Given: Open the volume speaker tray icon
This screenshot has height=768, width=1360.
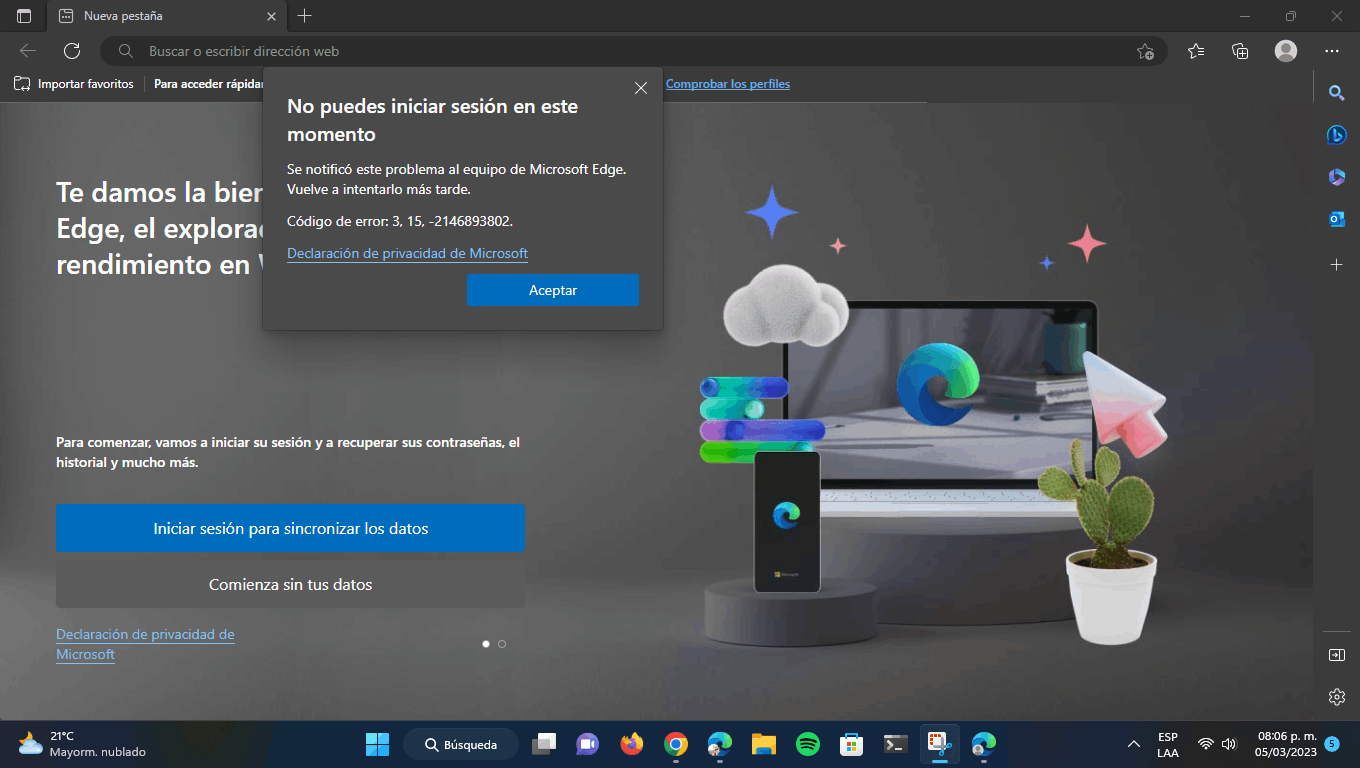Looking at the screenshot, I should click(x=1229, y=744).
